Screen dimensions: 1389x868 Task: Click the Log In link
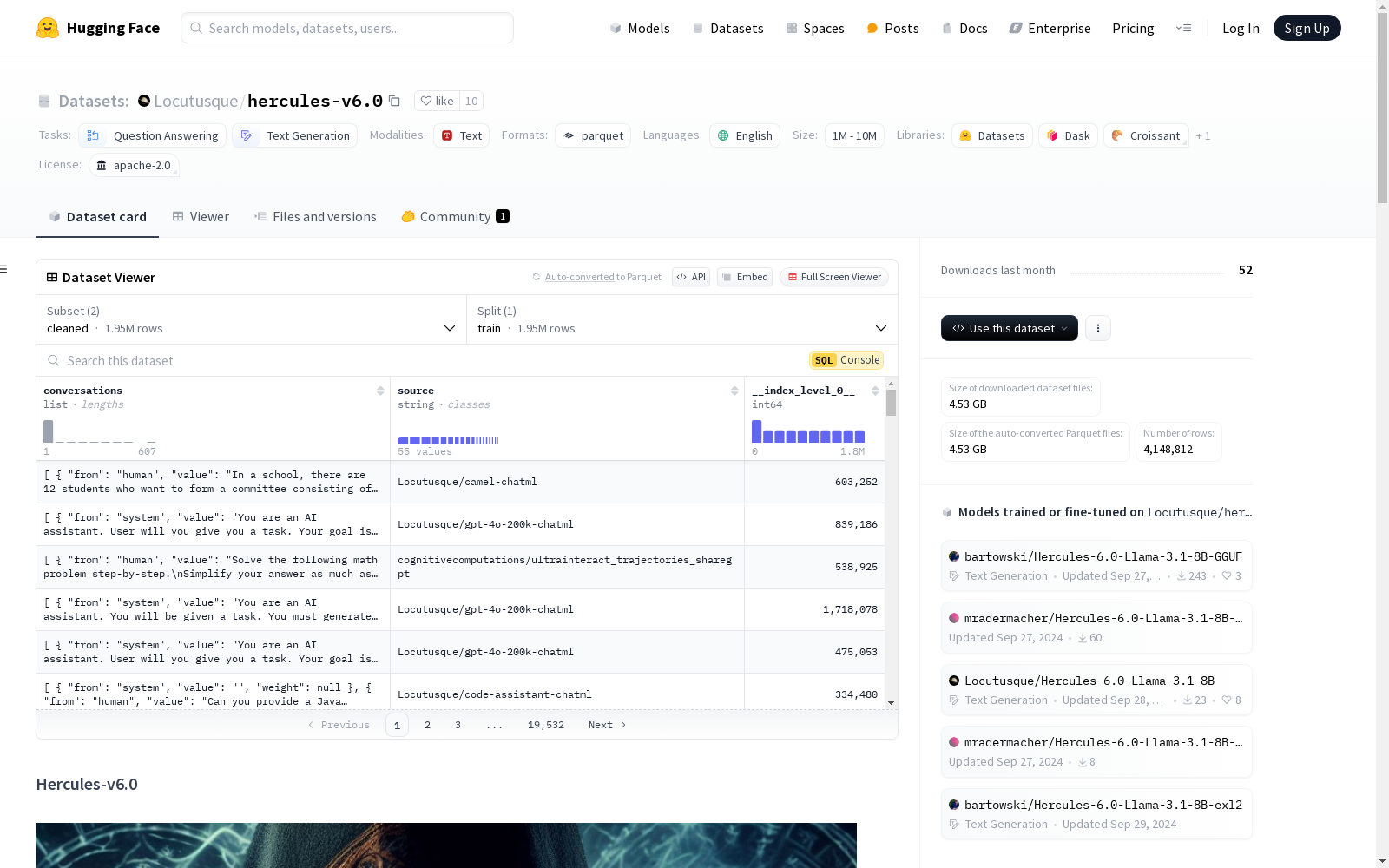coord(1241,28)
